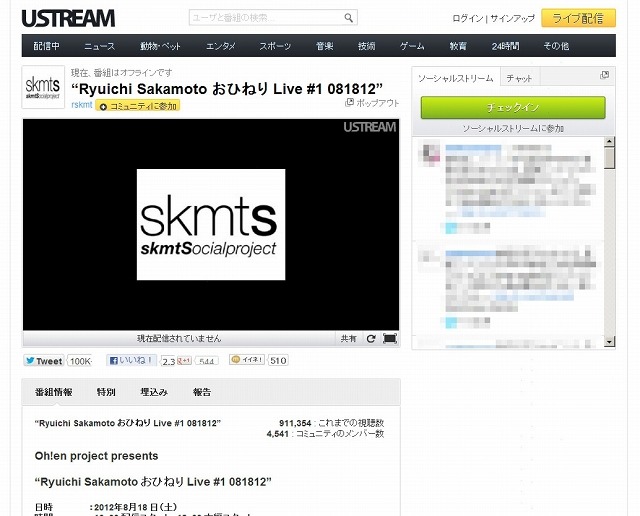The image size is (640, 516).
Task: Open その他 category menu
Action: pyautogui.click(x=556, y=46)
